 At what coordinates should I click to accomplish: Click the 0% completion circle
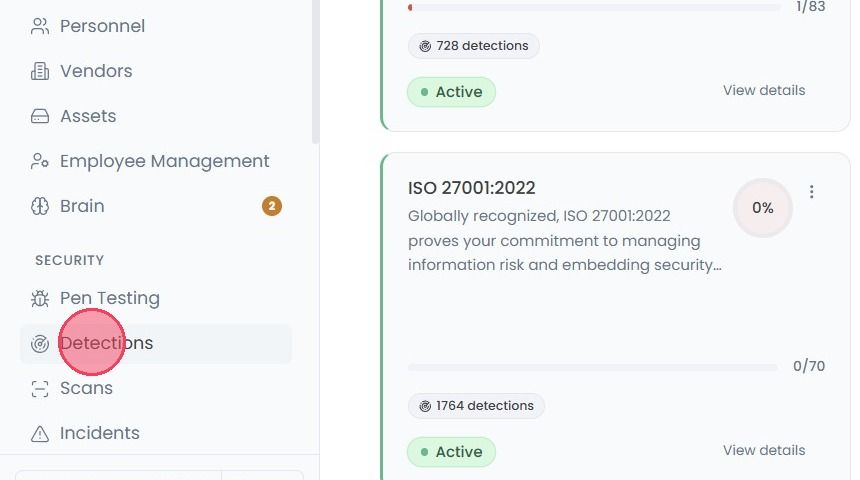762,208
